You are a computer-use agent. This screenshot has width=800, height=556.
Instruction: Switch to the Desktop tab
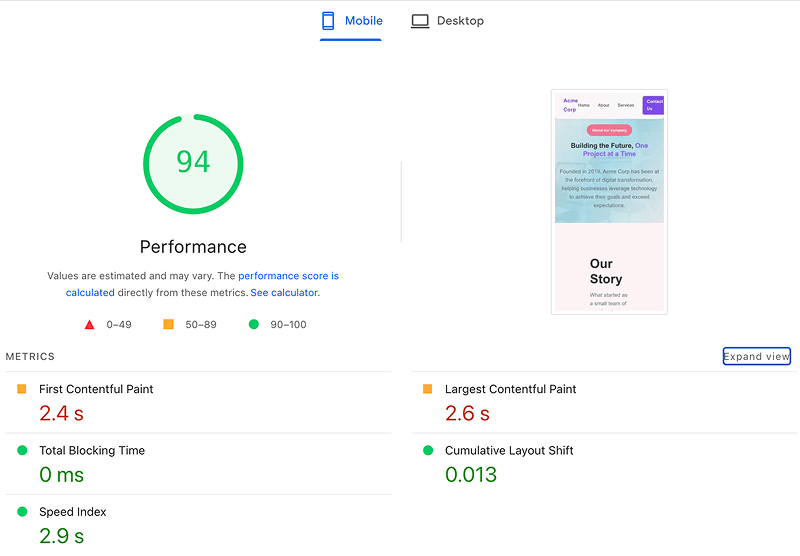point(447,21)
